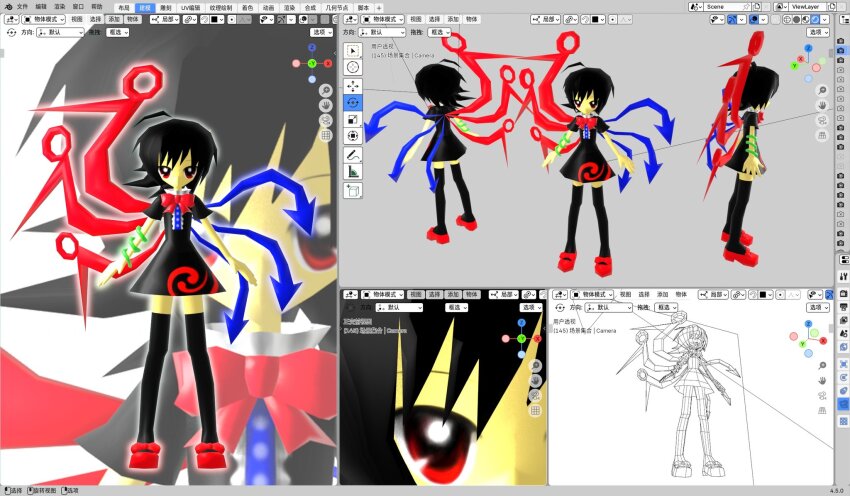Expand shading options dropdown in top-right viewport

(x=825, y=20)
